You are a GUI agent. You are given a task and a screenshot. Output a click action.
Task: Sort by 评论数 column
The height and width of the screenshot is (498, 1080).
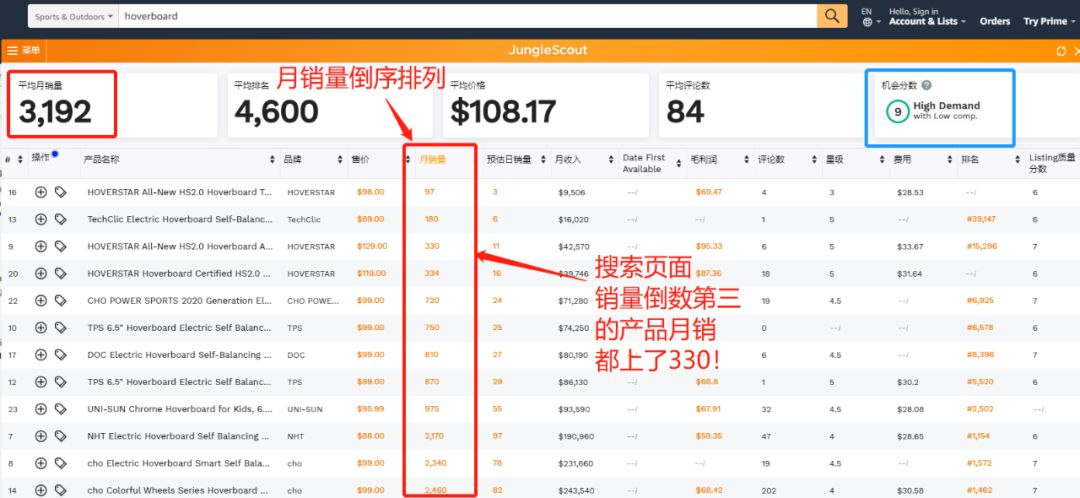[x=814, y=159]
